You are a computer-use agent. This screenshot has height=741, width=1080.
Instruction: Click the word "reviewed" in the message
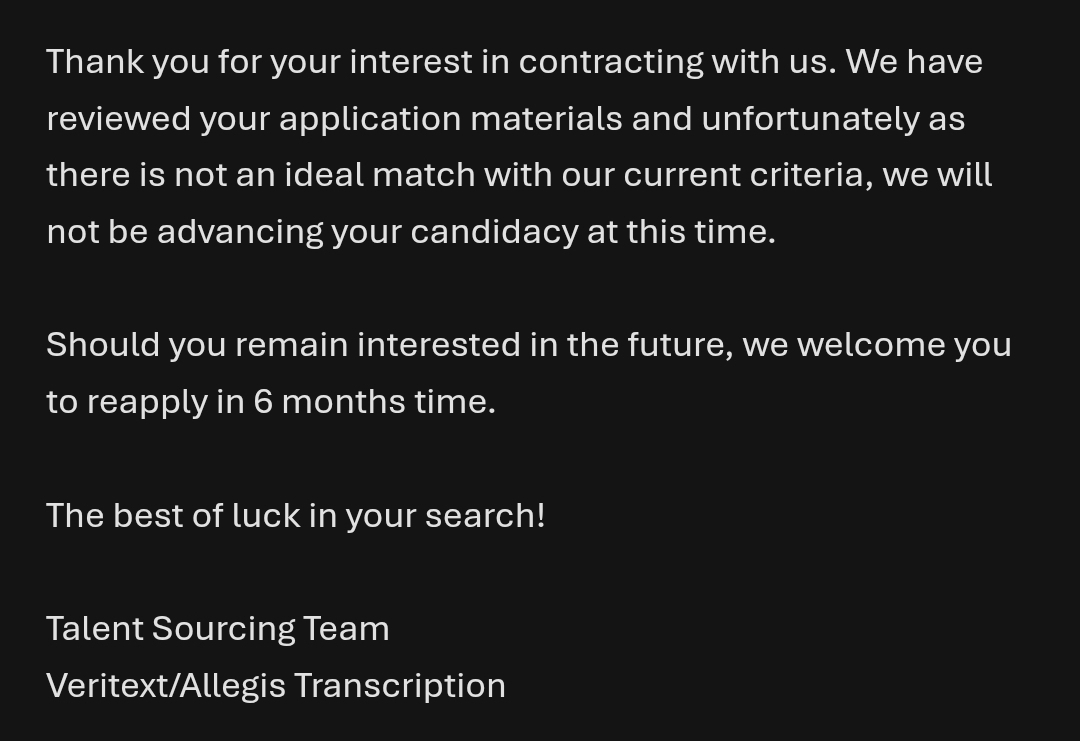[x=118, y=119]
